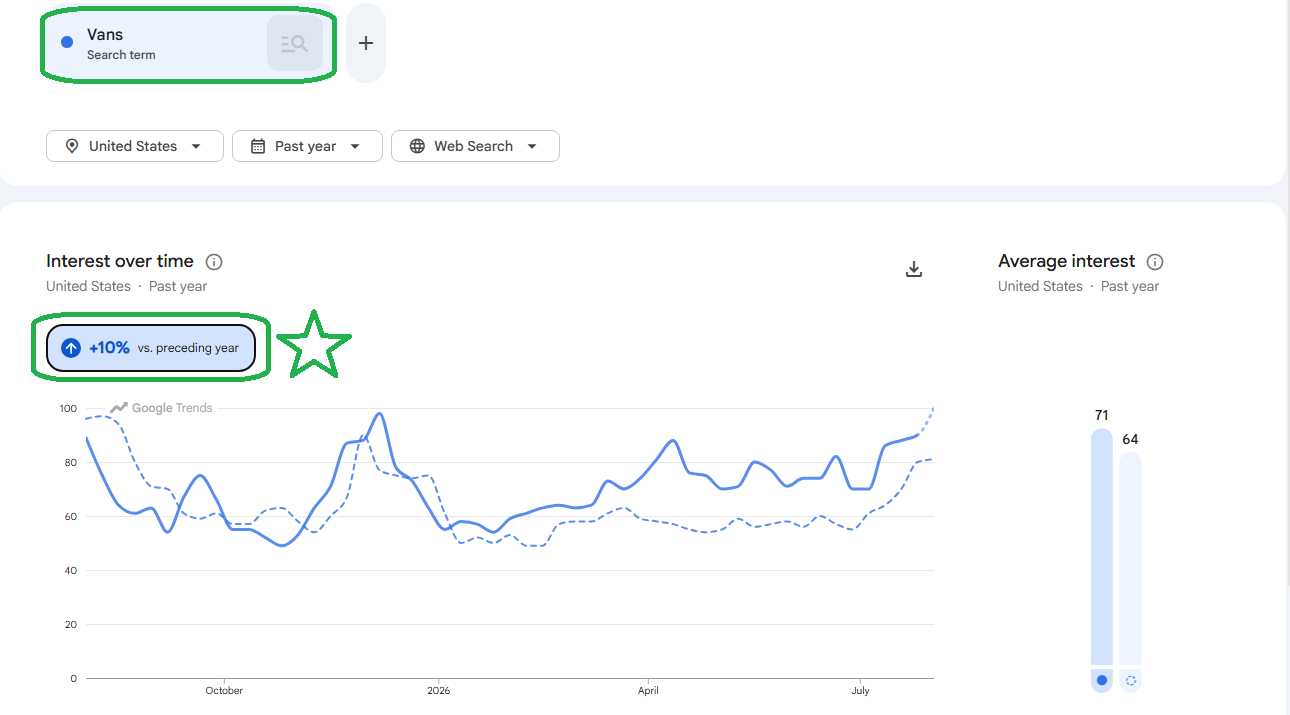Click the 'April' axis label

tap(648, 690)
